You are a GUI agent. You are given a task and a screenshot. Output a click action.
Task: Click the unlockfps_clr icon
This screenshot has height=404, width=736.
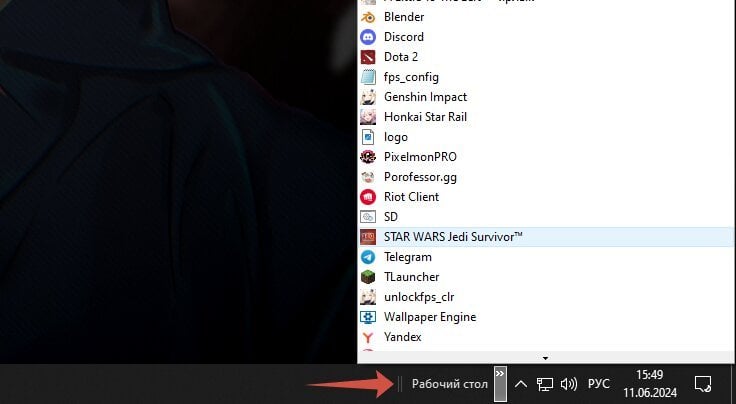click(368, 297)
